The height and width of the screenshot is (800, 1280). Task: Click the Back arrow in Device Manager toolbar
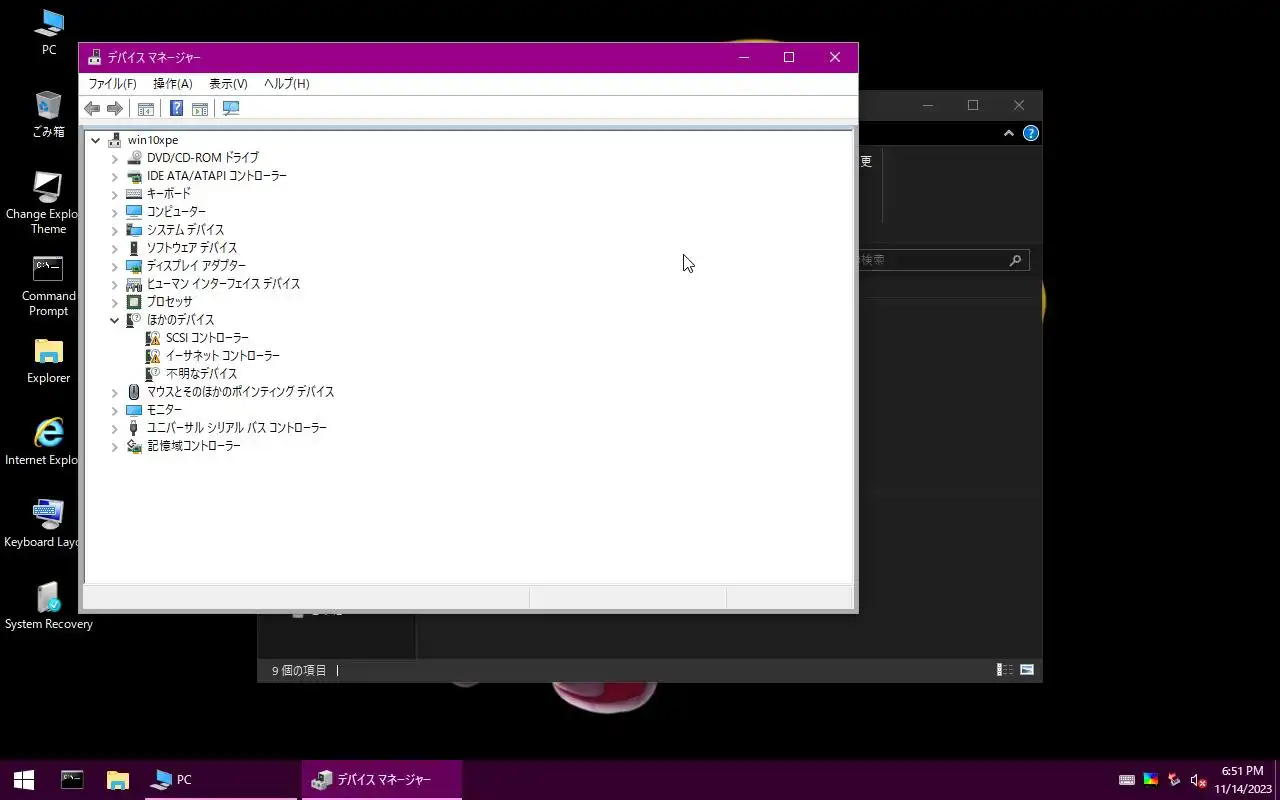[92, 108]
